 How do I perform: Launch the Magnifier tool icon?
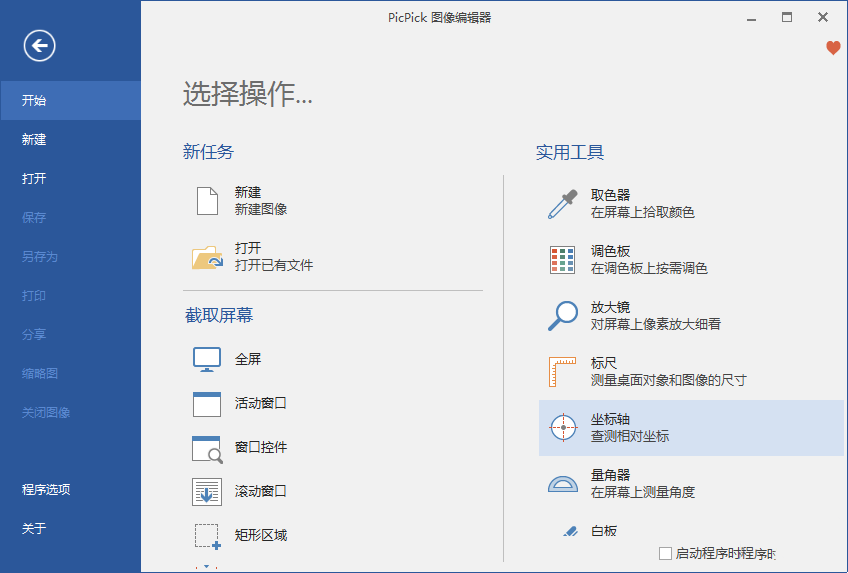pos(563,316)
